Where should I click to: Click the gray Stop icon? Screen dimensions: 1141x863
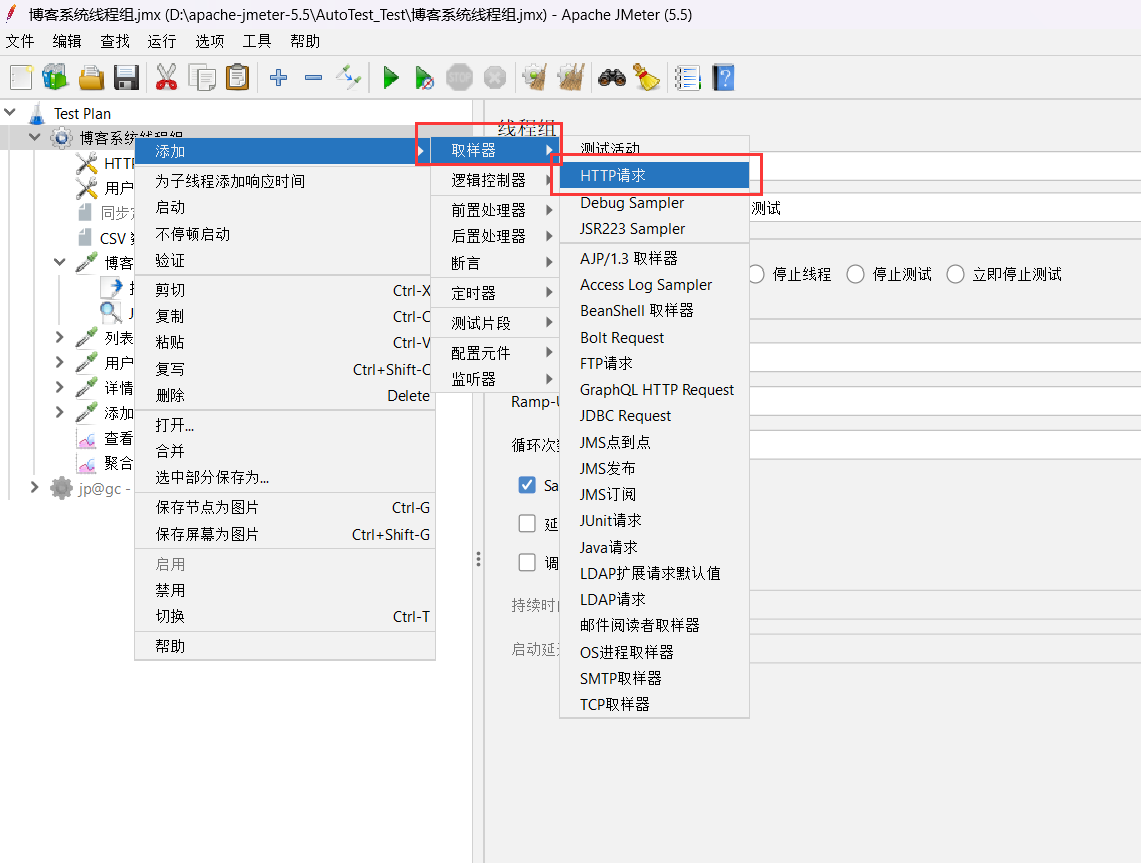point(459,77)
